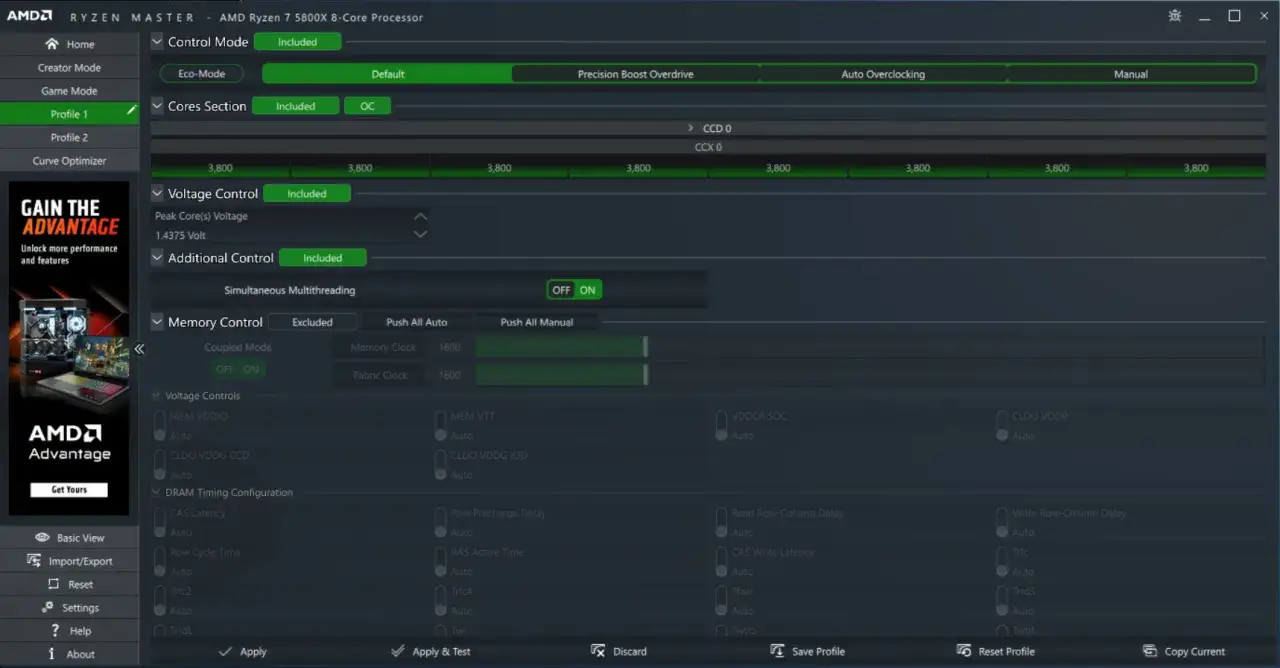Open Curve Optimizer in sidebar
The height and width of the screenshot is (668, 1280).
[70, 160]
